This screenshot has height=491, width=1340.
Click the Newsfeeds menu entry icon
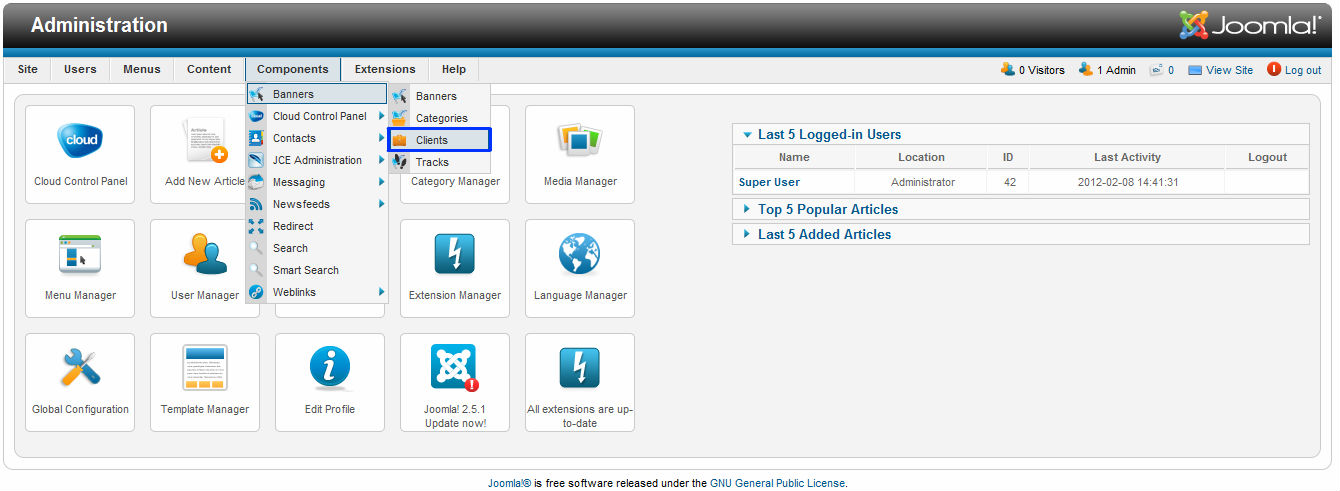[x=256, y=204]
